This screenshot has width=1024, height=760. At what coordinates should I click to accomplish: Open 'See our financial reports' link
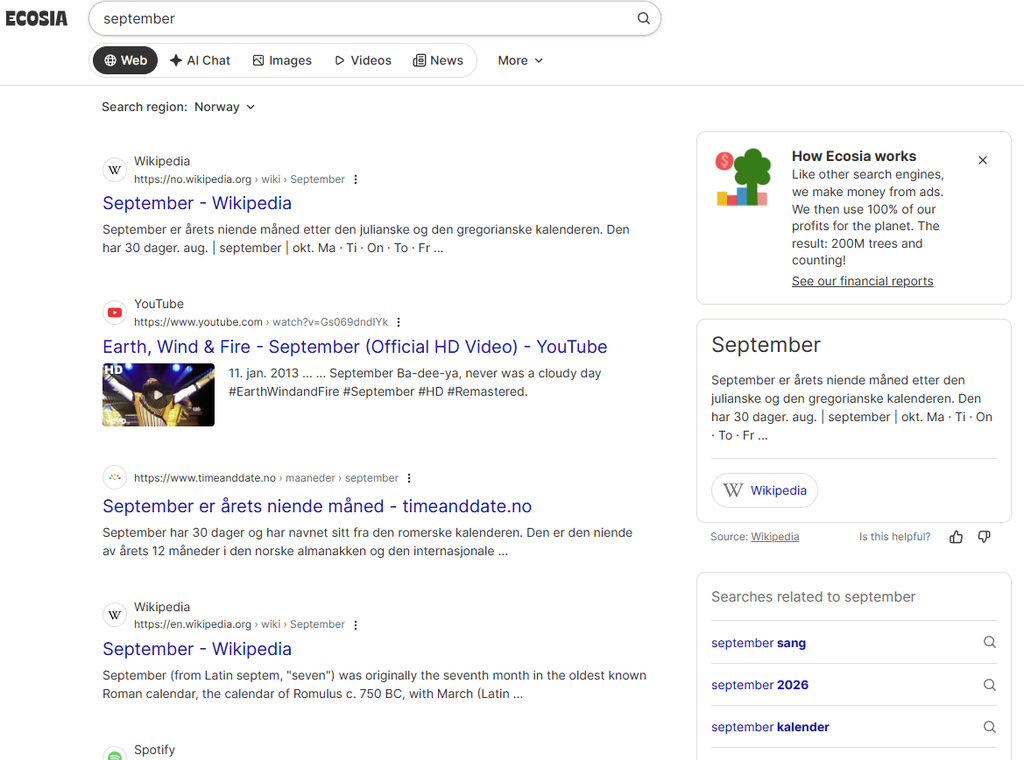pyautogui.click(x=862, y=281)
